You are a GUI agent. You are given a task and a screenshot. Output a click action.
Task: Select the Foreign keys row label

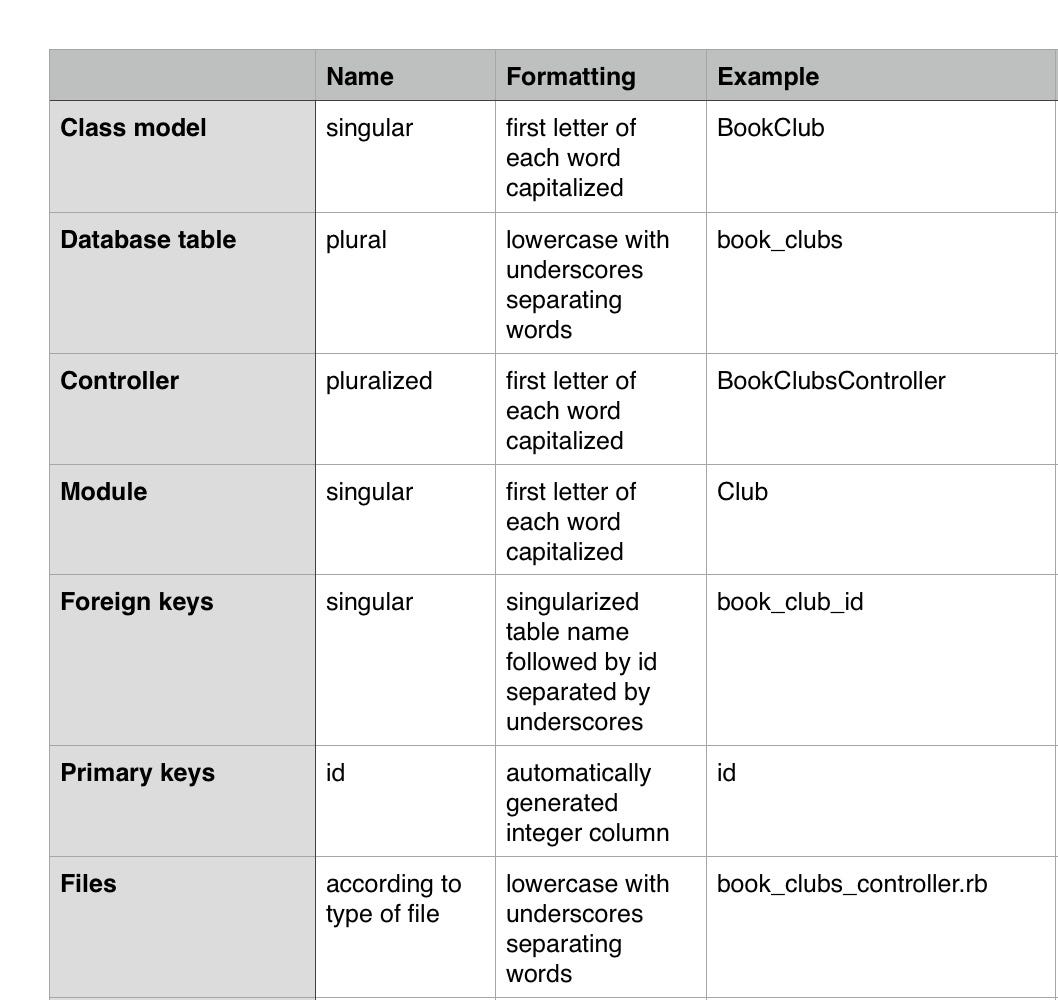pos(136,602)
